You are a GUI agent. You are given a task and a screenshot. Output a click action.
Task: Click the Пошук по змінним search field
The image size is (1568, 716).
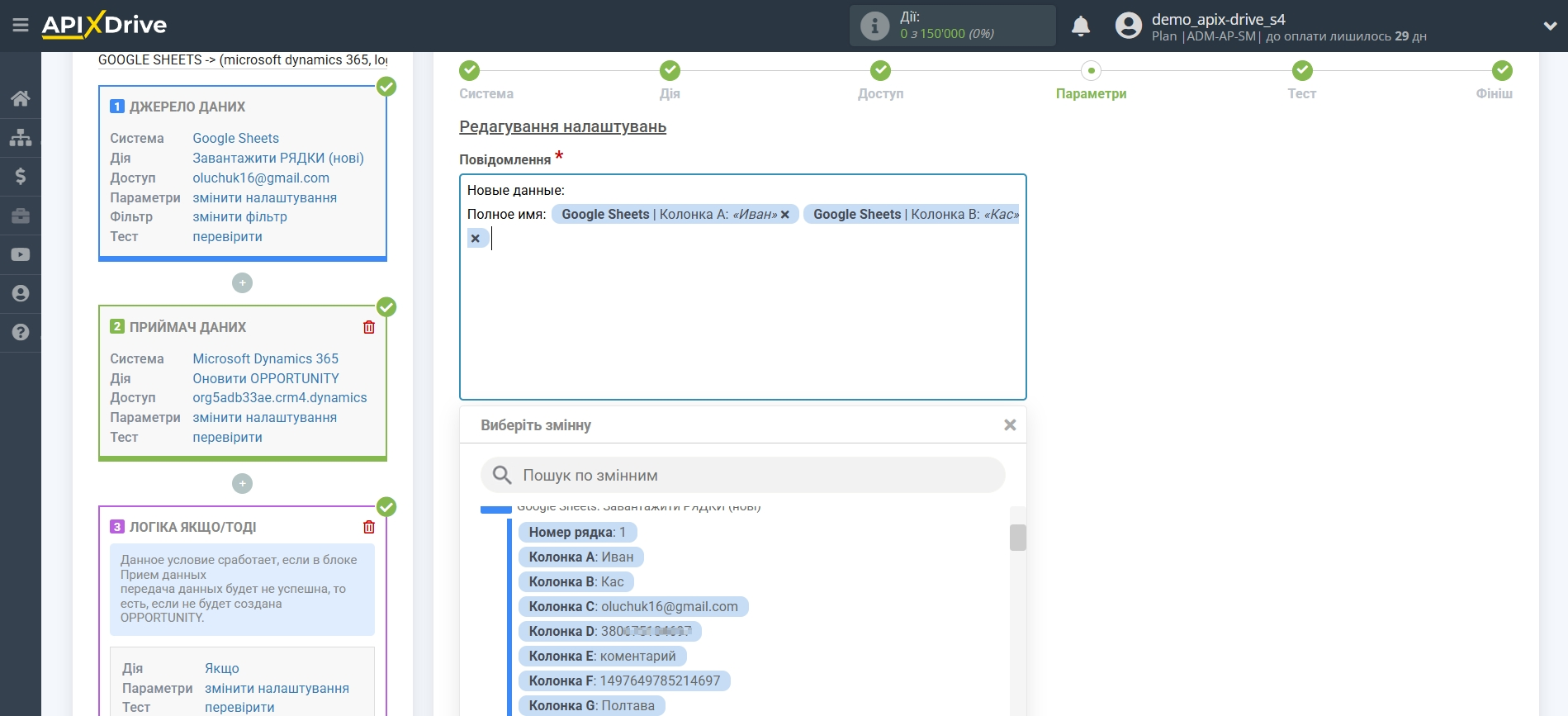[x=742, y=475]
